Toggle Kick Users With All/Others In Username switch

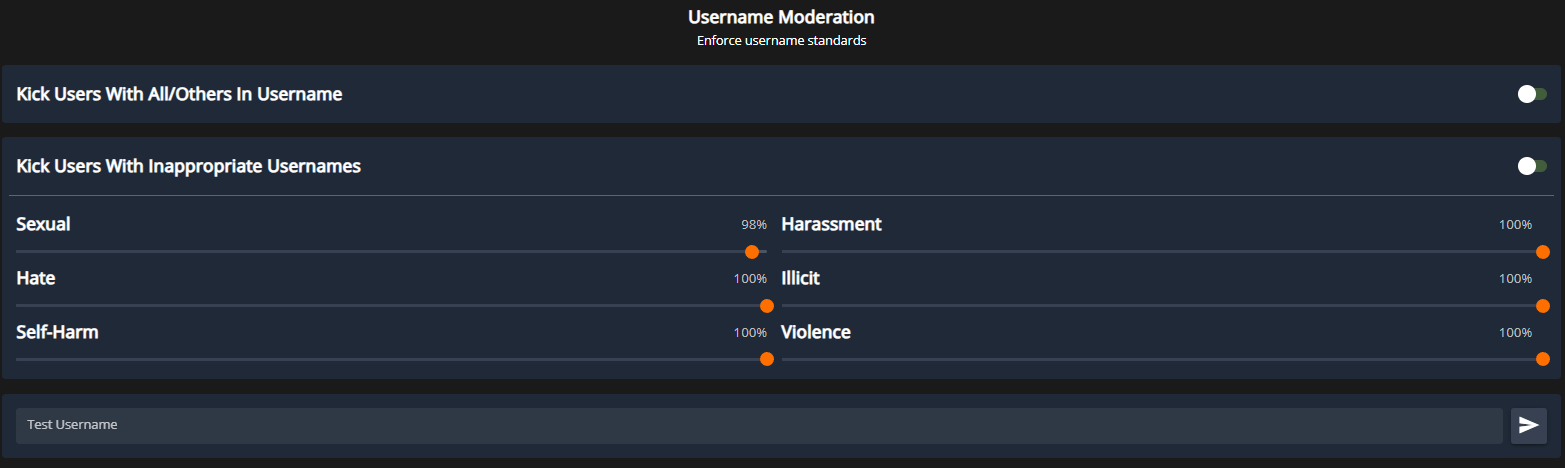pyautogui.click(x=1531, y=94)
